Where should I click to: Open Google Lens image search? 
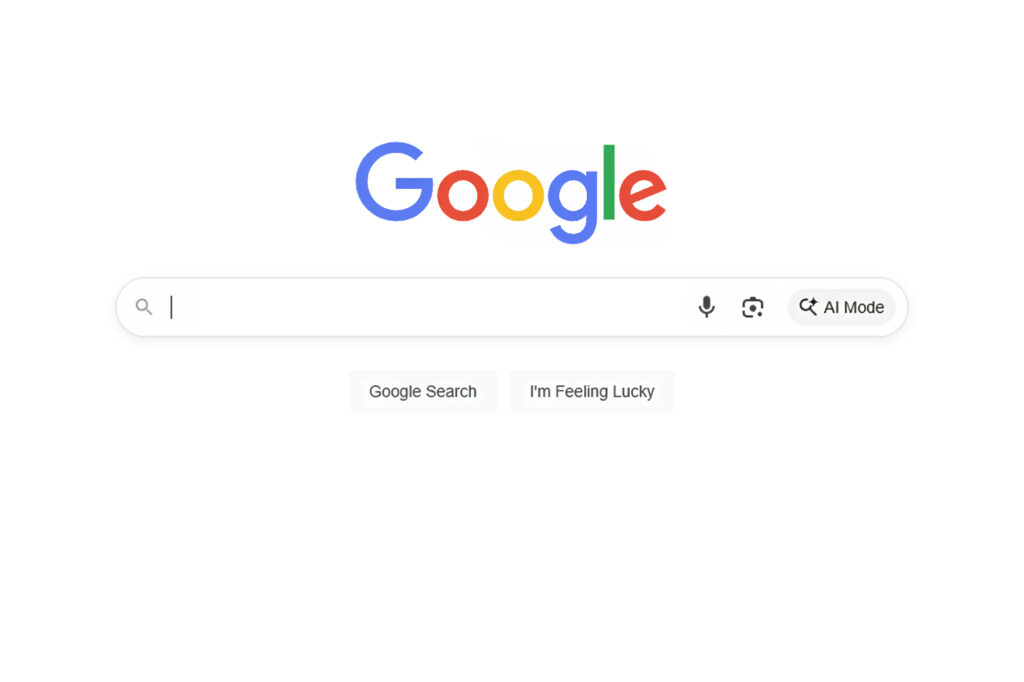(752, 307)
